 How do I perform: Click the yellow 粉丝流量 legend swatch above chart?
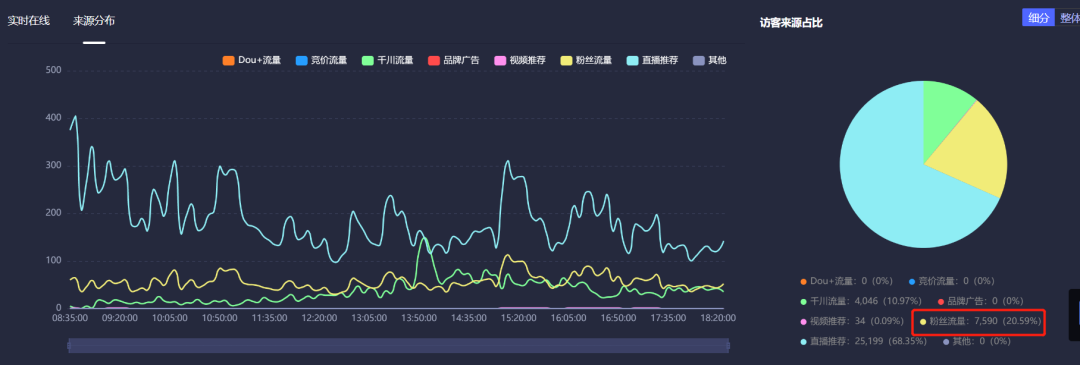pos(566,61)
